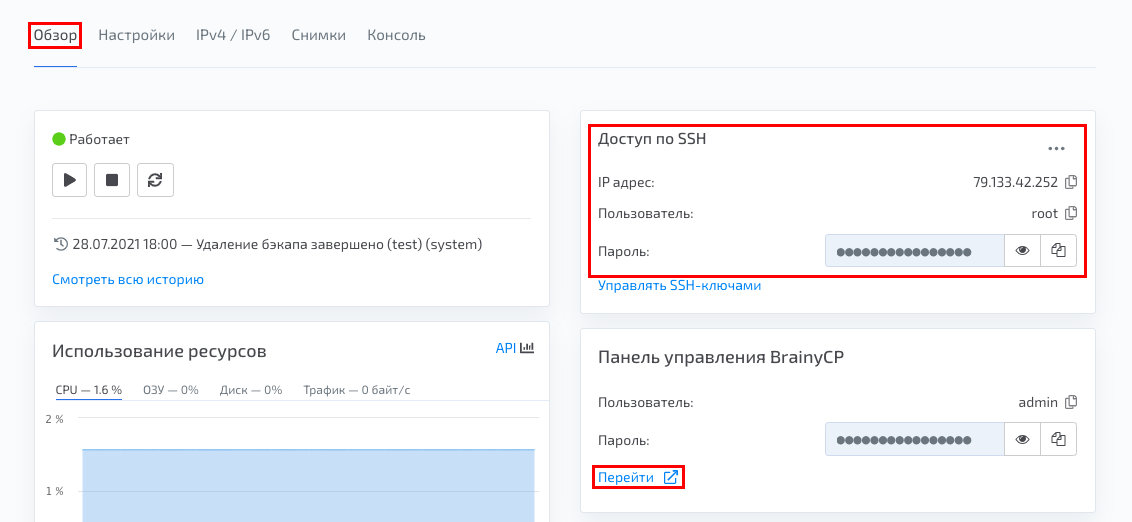Copy the BrainyCP admin username

click(1071, 401)
